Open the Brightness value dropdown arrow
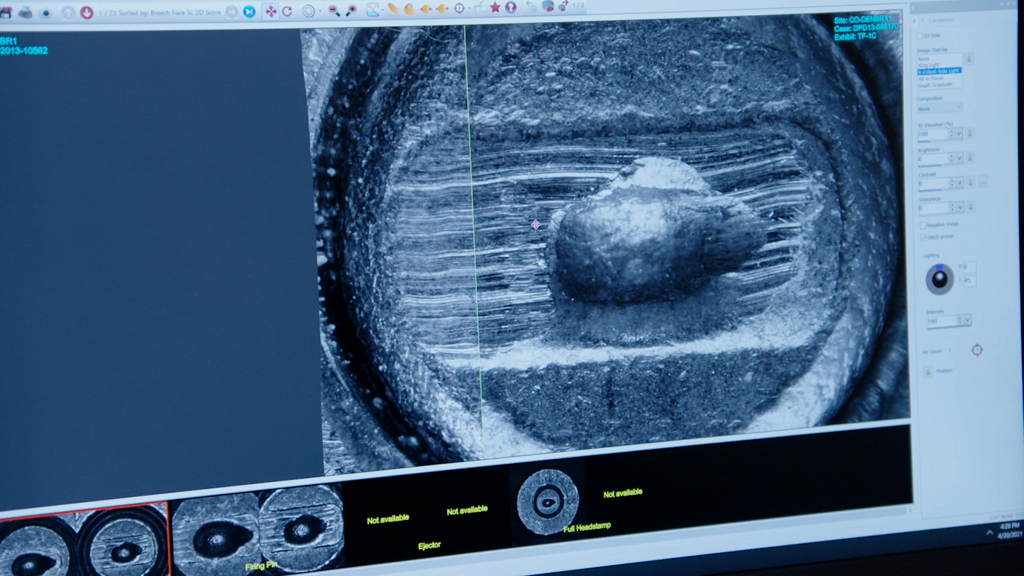 coord(957,158)
